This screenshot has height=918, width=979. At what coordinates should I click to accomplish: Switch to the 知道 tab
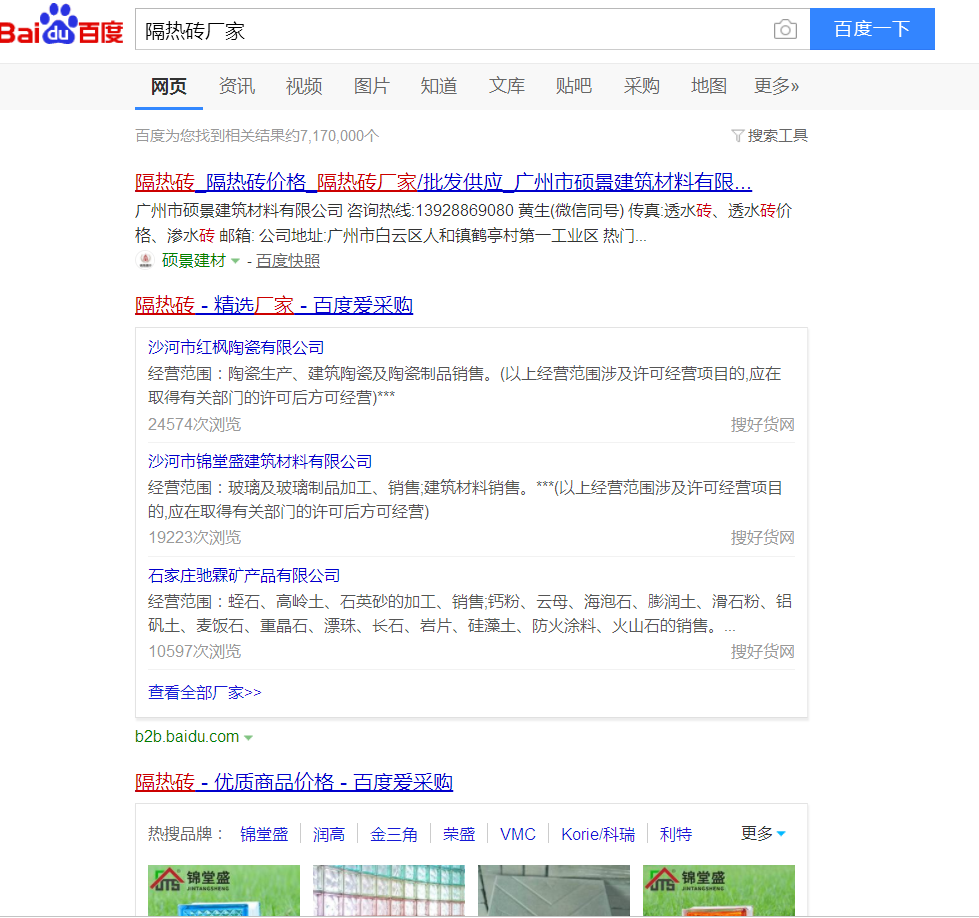(439, 86)
